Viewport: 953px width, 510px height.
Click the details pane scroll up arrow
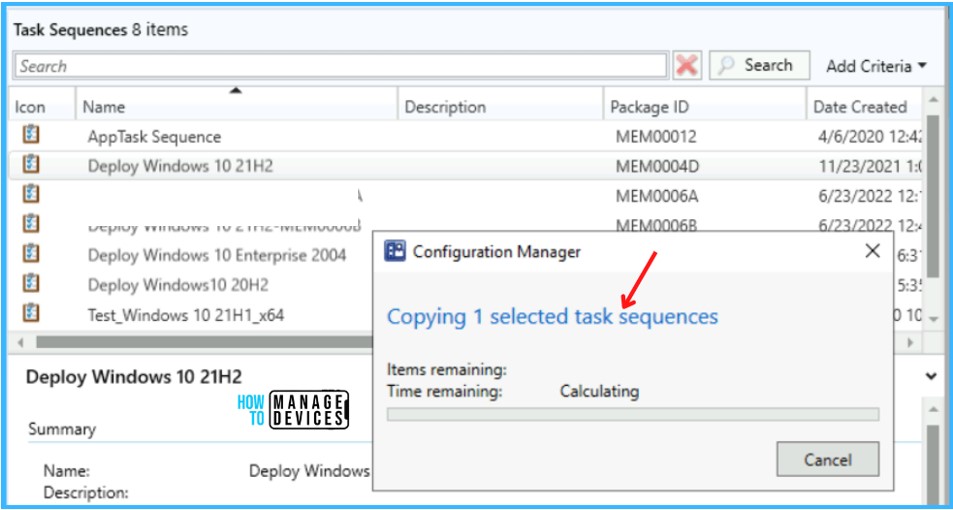(x=932, y=409)
